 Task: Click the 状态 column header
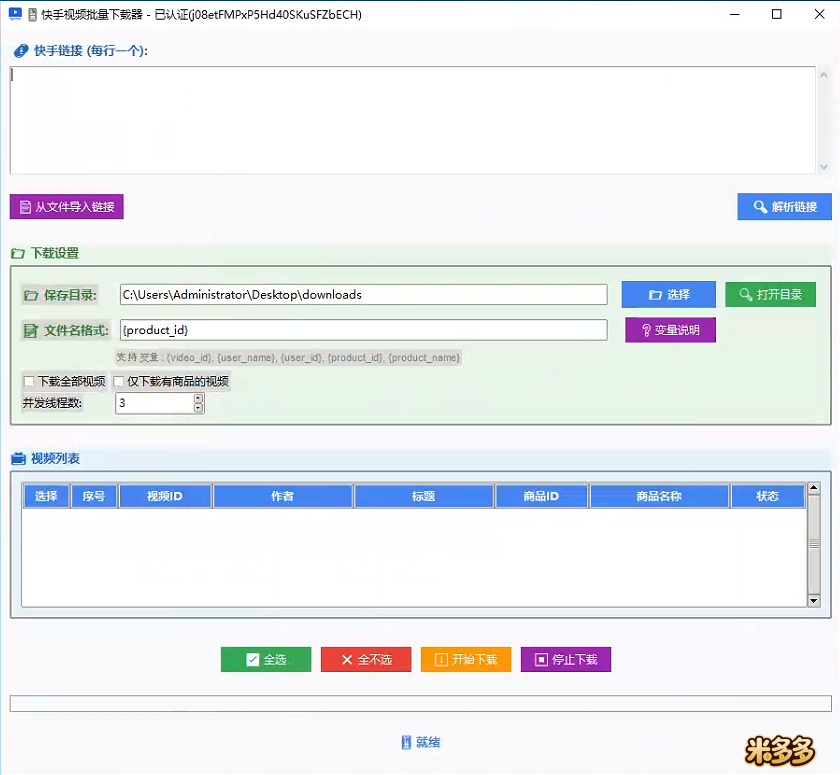[767, 496]
